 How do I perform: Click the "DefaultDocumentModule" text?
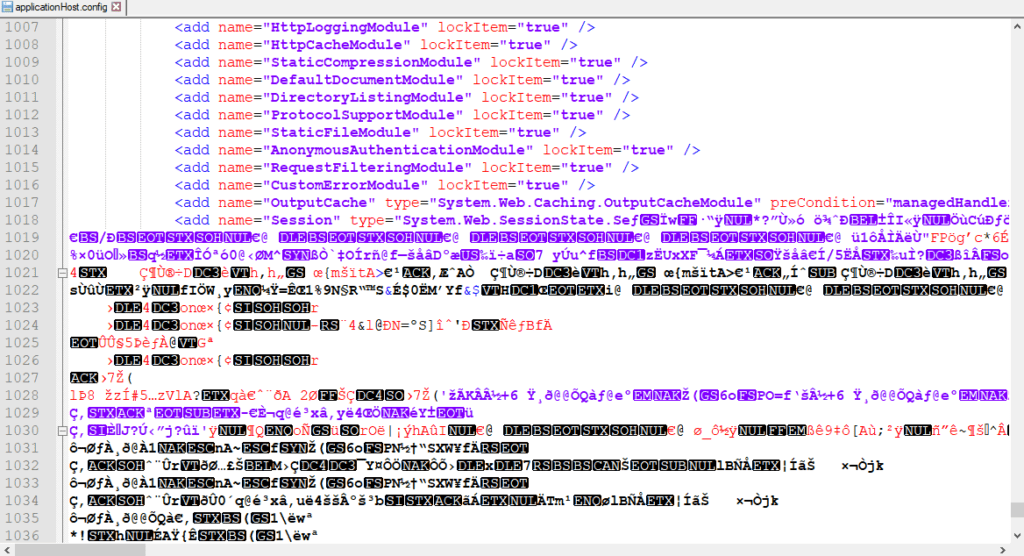(x=362, y=80)
